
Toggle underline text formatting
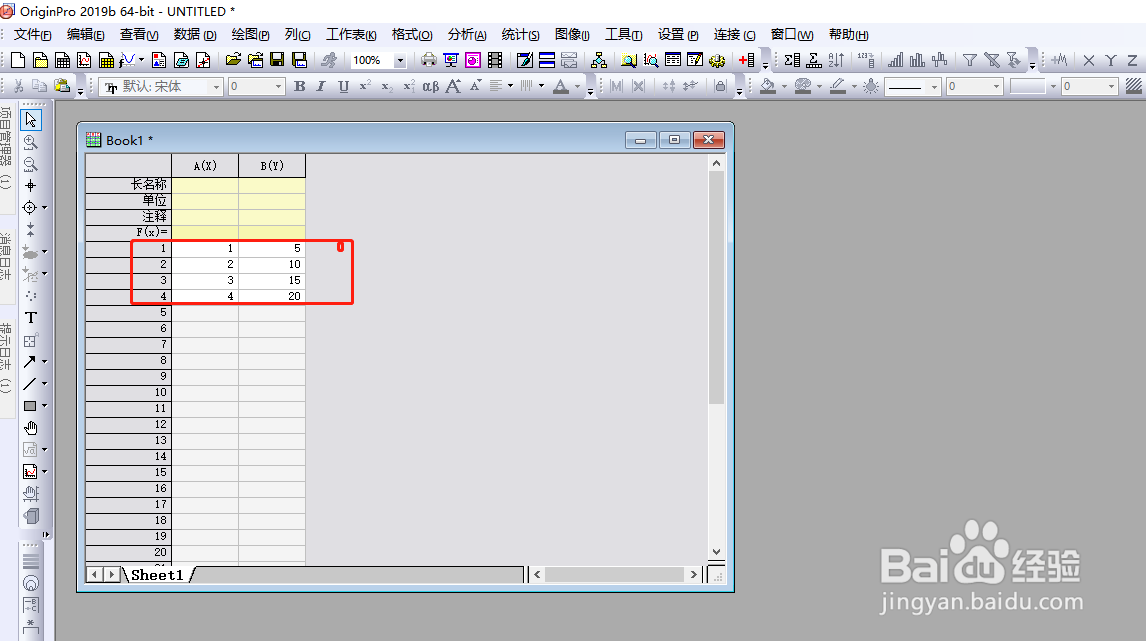click(344, 86)
